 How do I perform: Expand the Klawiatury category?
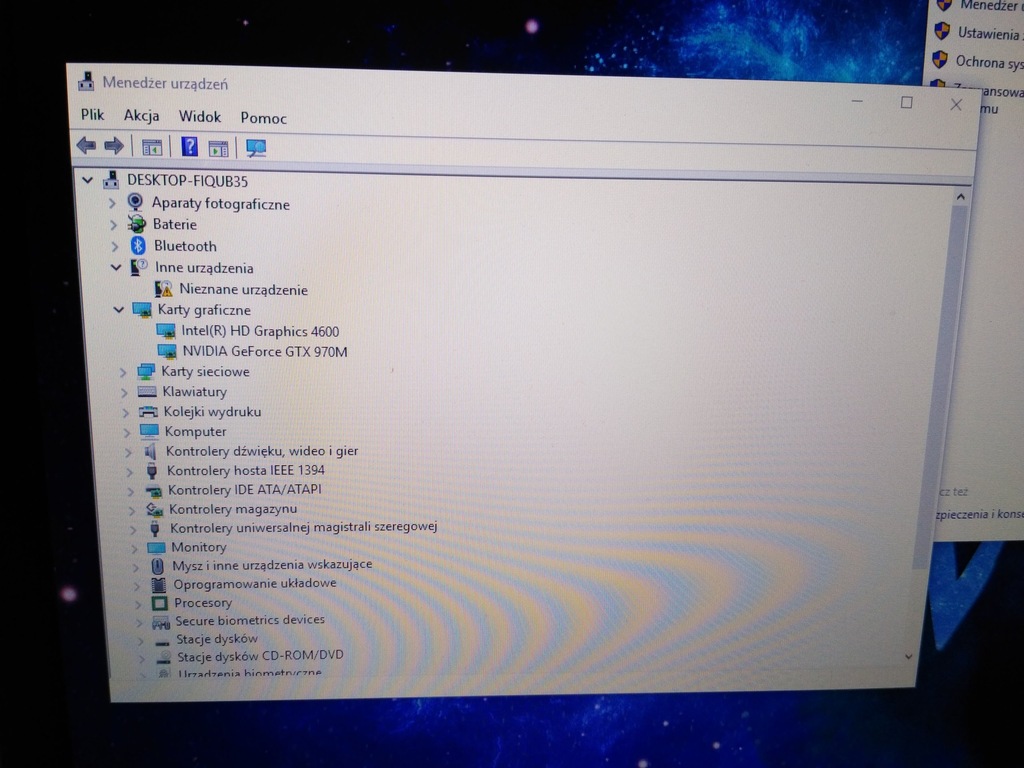(125, 392)
